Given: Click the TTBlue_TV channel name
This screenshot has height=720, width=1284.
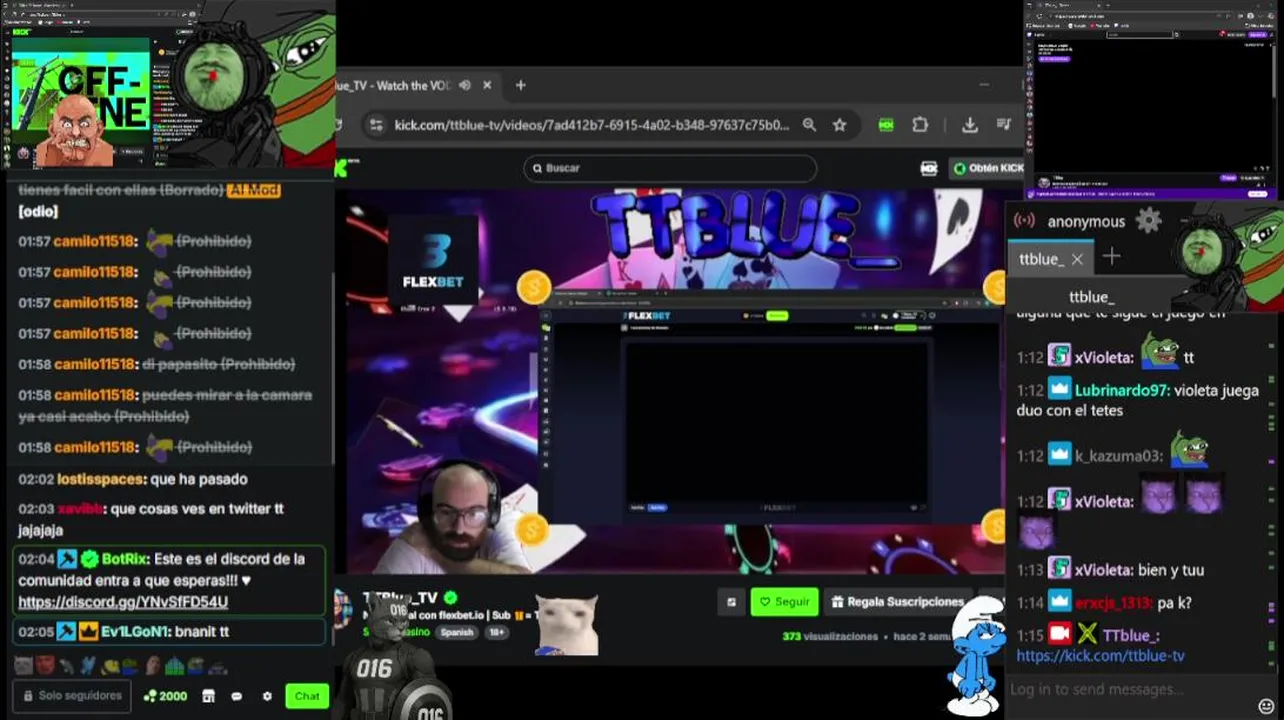Looking at the screenshot, I should 400,598.
